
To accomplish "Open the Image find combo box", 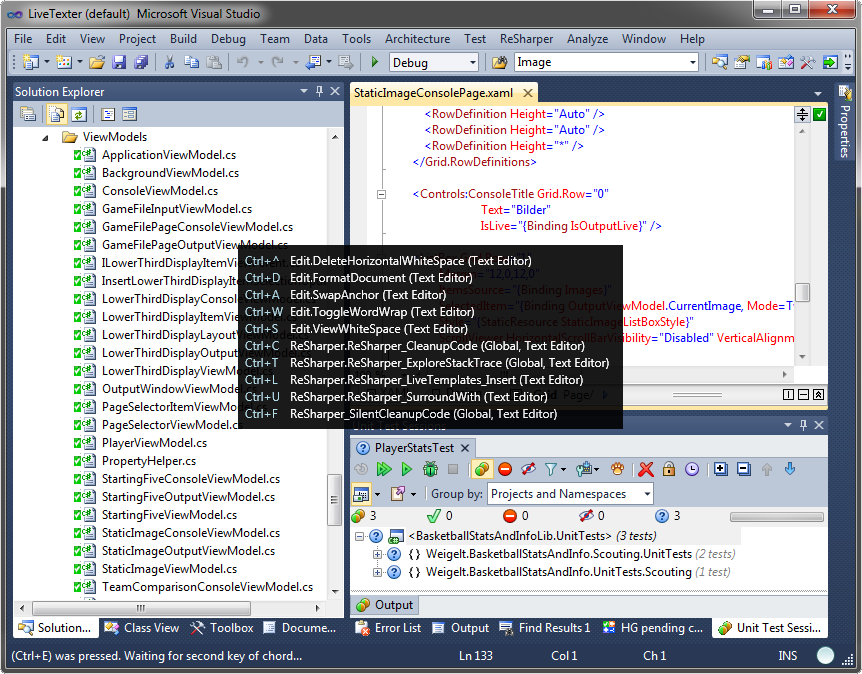I will click(606, 62).
